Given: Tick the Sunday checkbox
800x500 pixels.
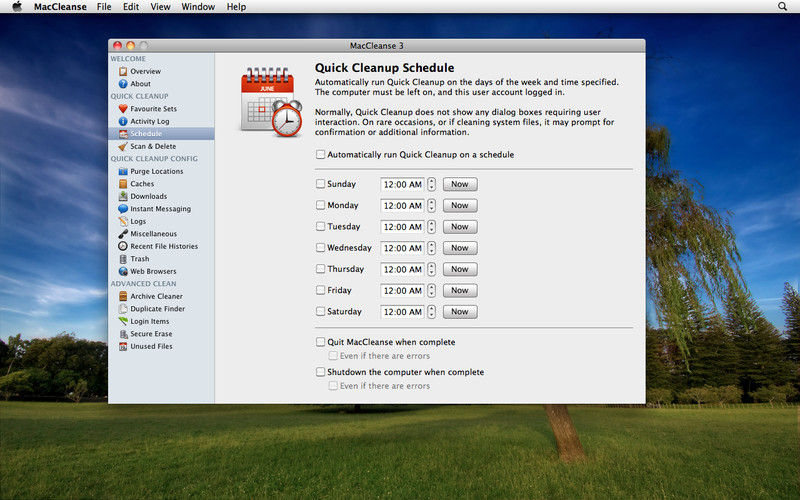Looking at the screenshot, I should [320, 184].
